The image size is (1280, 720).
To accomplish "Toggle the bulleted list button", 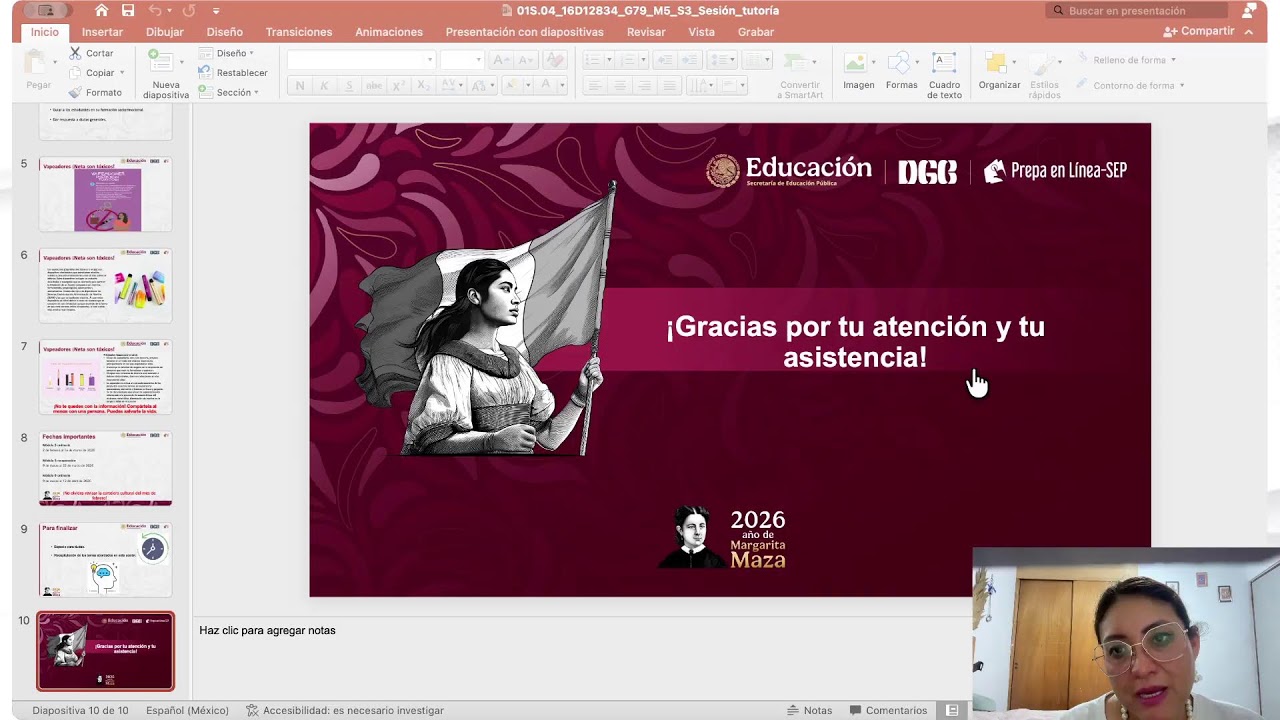I will coord(593,60).
